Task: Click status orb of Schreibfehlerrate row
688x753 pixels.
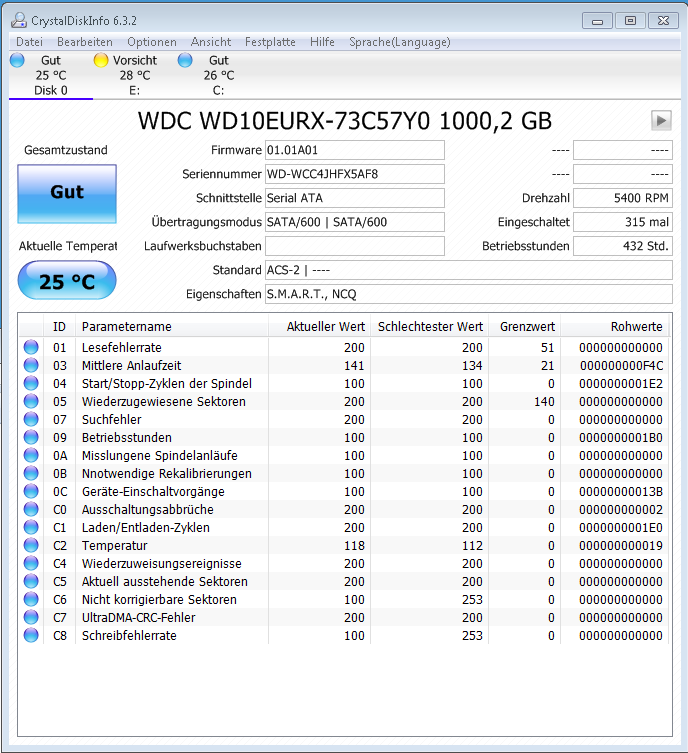Action: [31, 635]
